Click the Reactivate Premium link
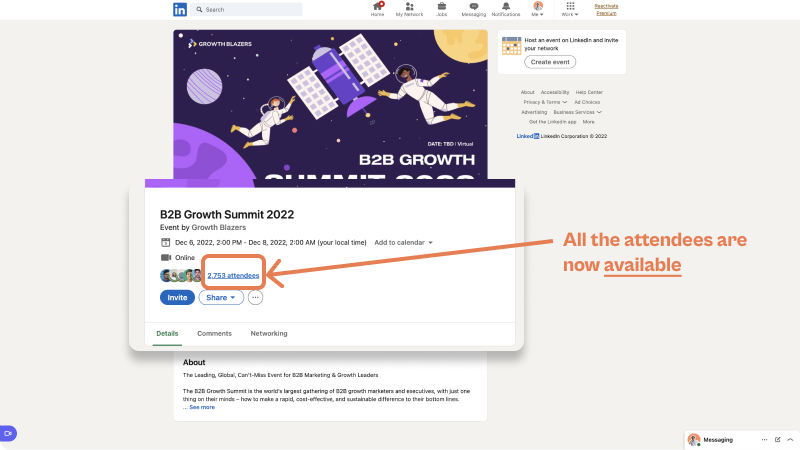The height and width of the screenshot is (450, 800). [606, 10]
